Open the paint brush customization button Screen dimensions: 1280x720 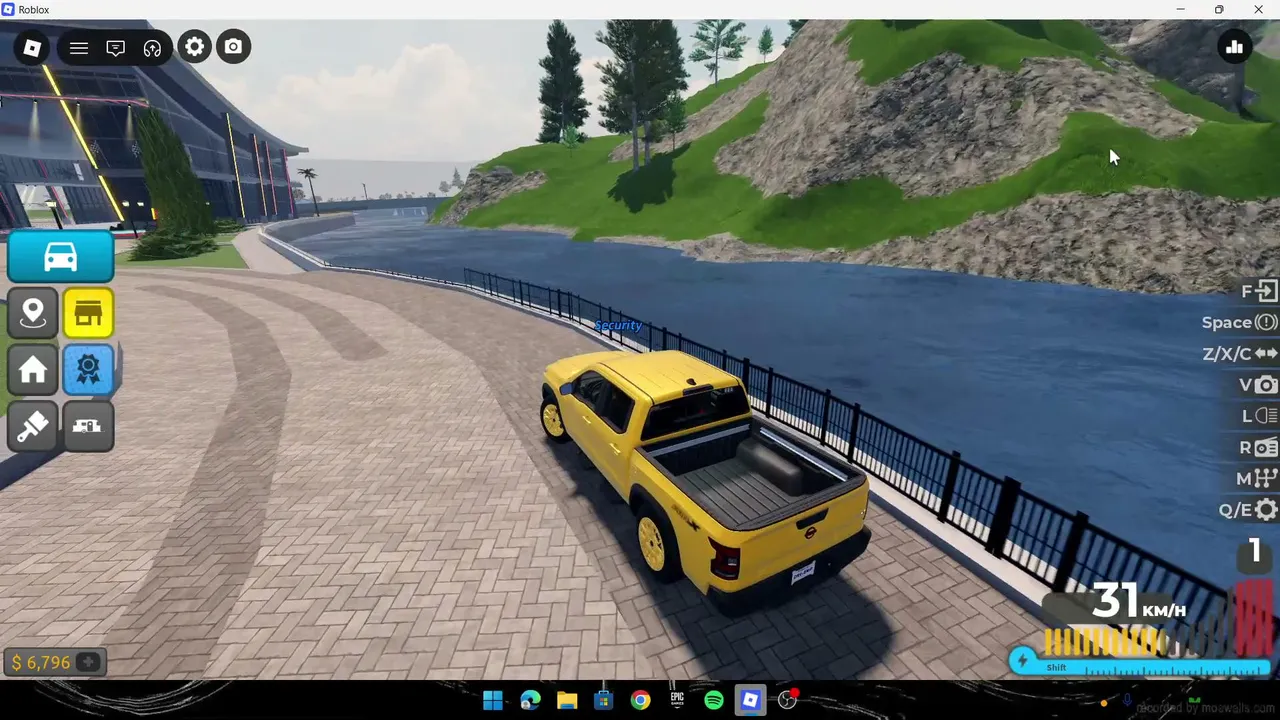tap(32, 427)
